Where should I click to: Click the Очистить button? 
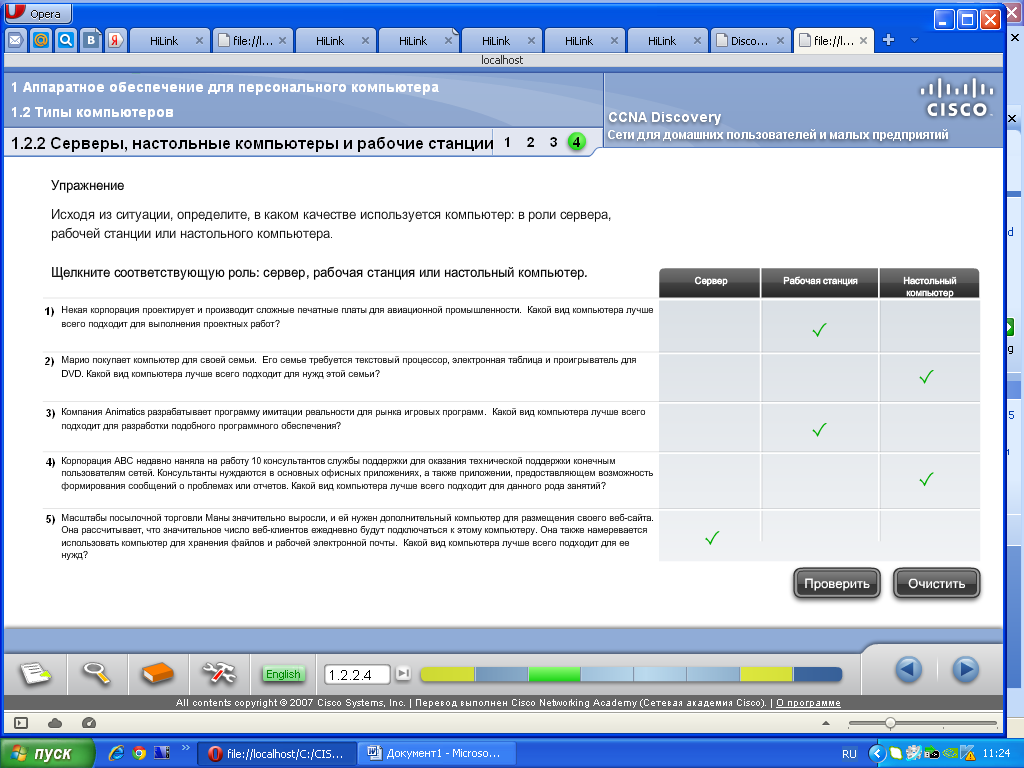point(936,583)
